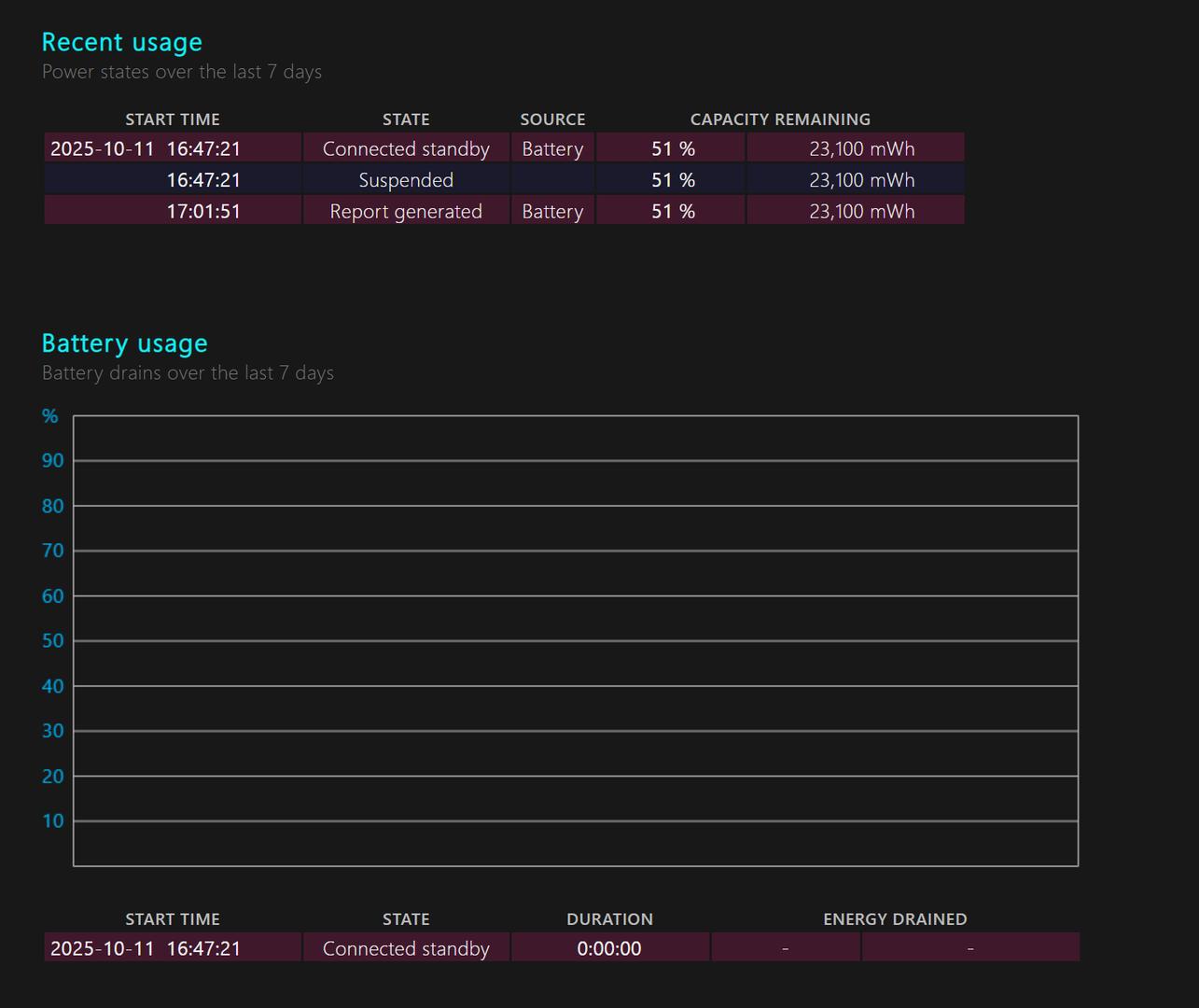Click the "Power states over the last 7 days" subtitle

tap(182, 72)
